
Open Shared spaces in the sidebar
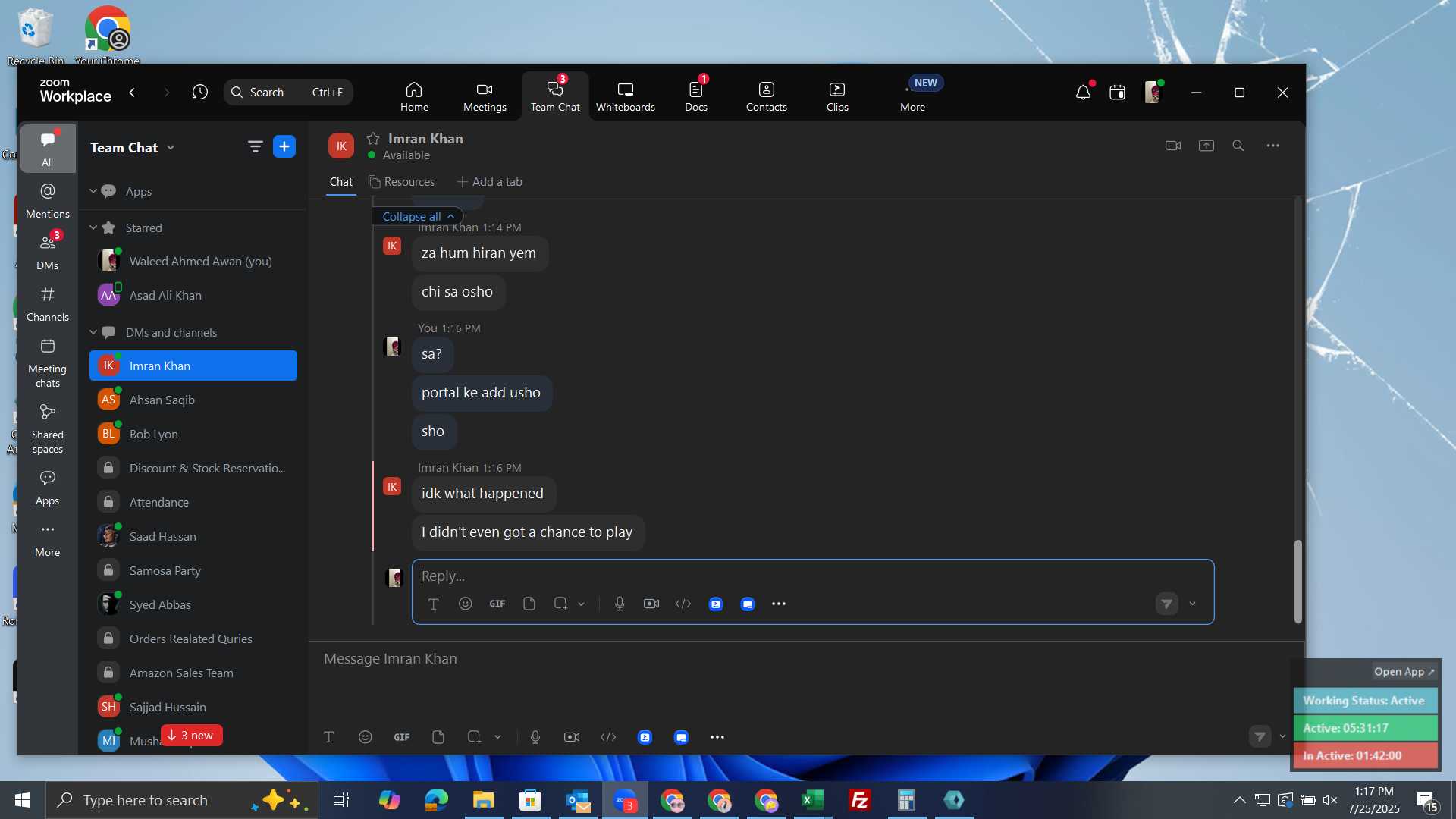click(47, 429)
